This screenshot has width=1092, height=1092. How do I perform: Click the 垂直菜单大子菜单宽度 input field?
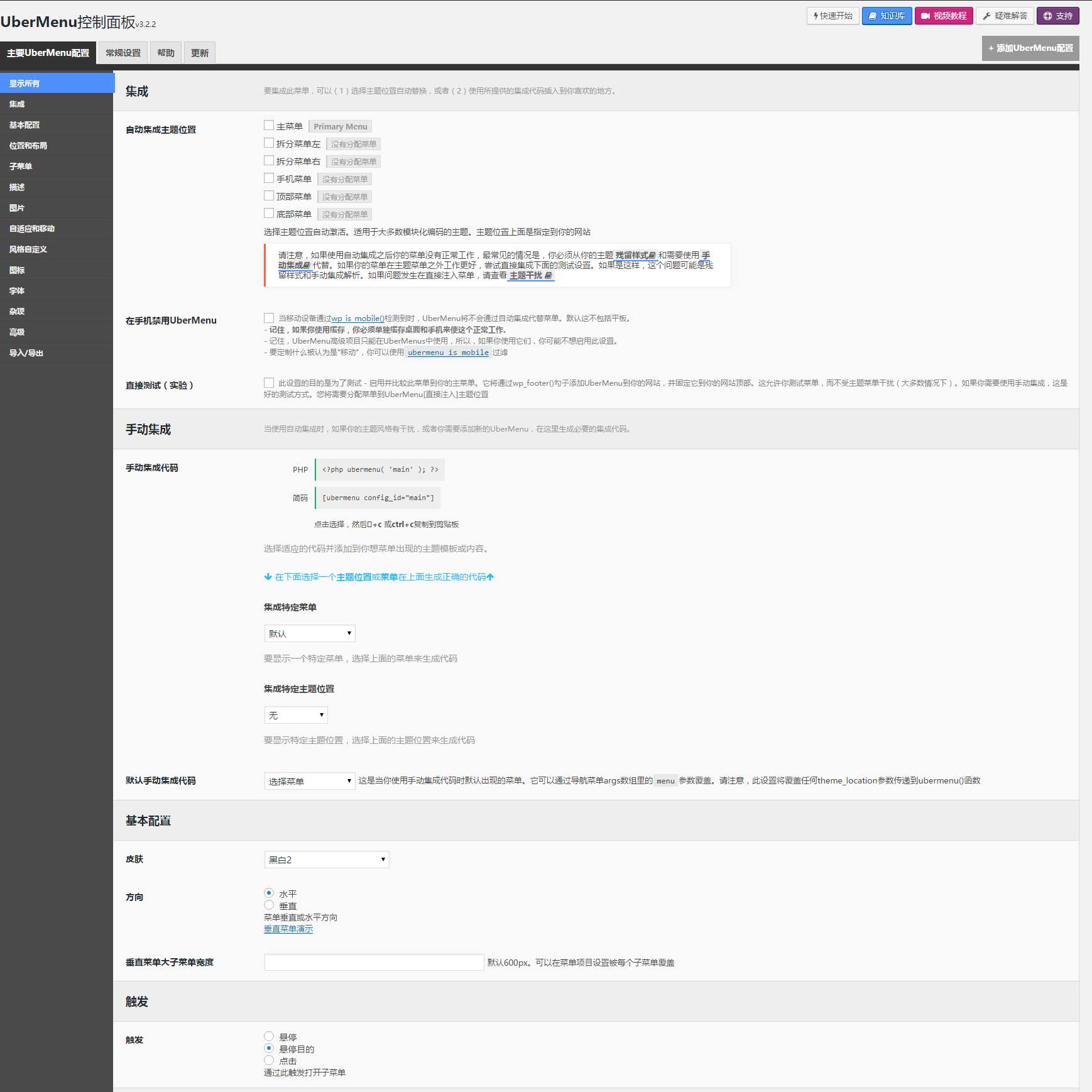pyautogui.click(x=374, y=962)
